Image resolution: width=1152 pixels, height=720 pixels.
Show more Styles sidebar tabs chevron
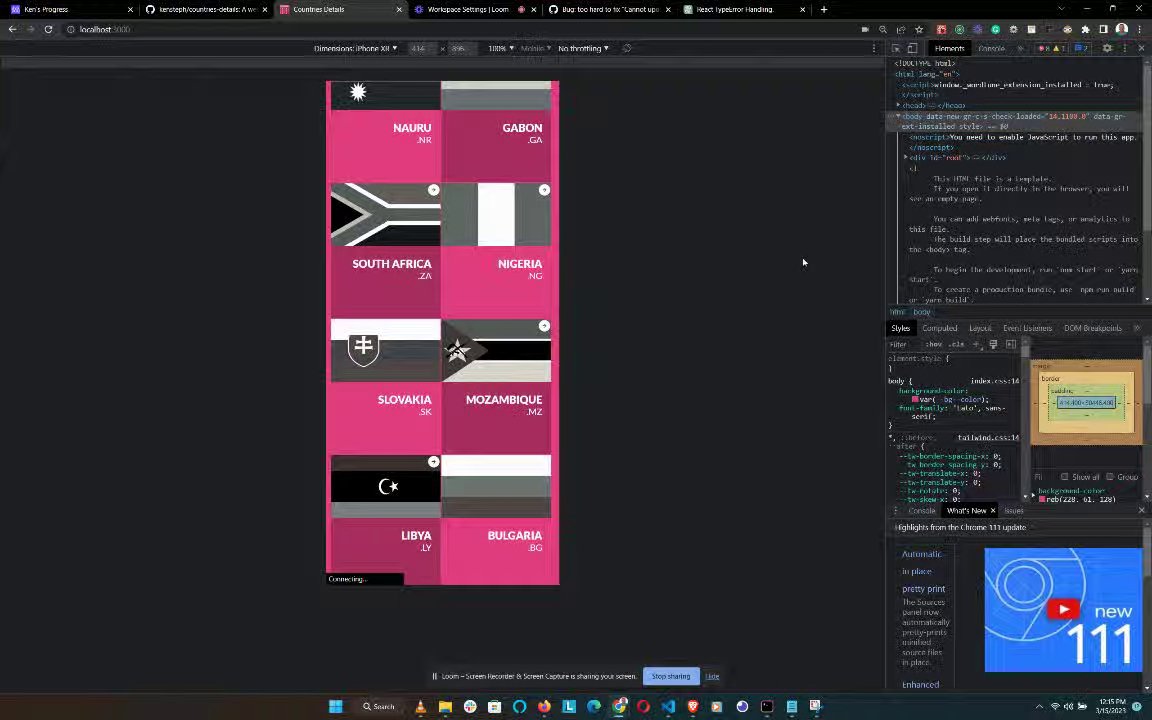(1137, 328)
